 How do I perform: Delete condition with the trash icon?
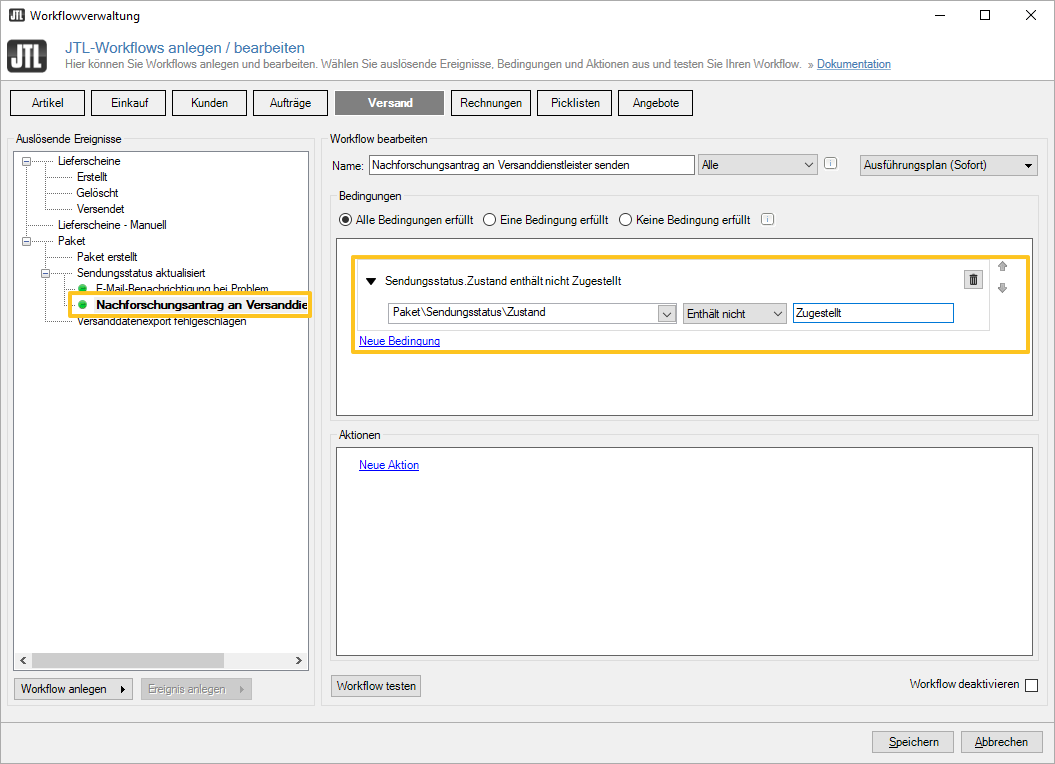coord(973,280)
